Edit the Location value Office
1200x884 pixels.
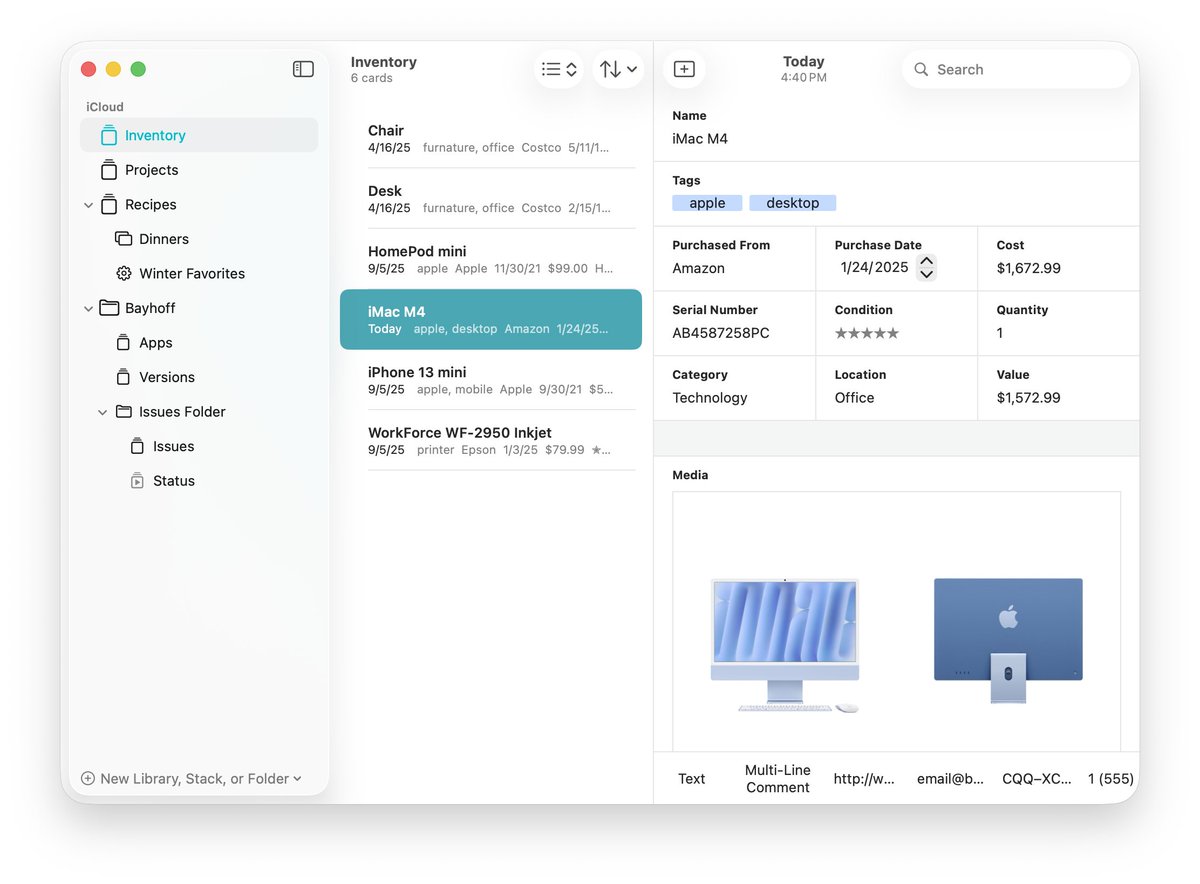[854, 398]
